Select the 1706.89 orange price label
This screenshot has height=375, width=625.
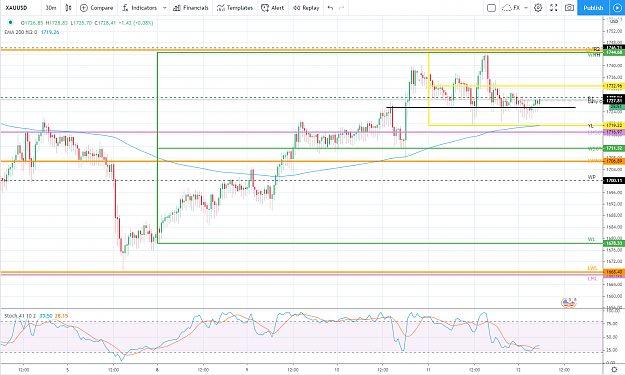pyautogui.click(x=614, y=161)
